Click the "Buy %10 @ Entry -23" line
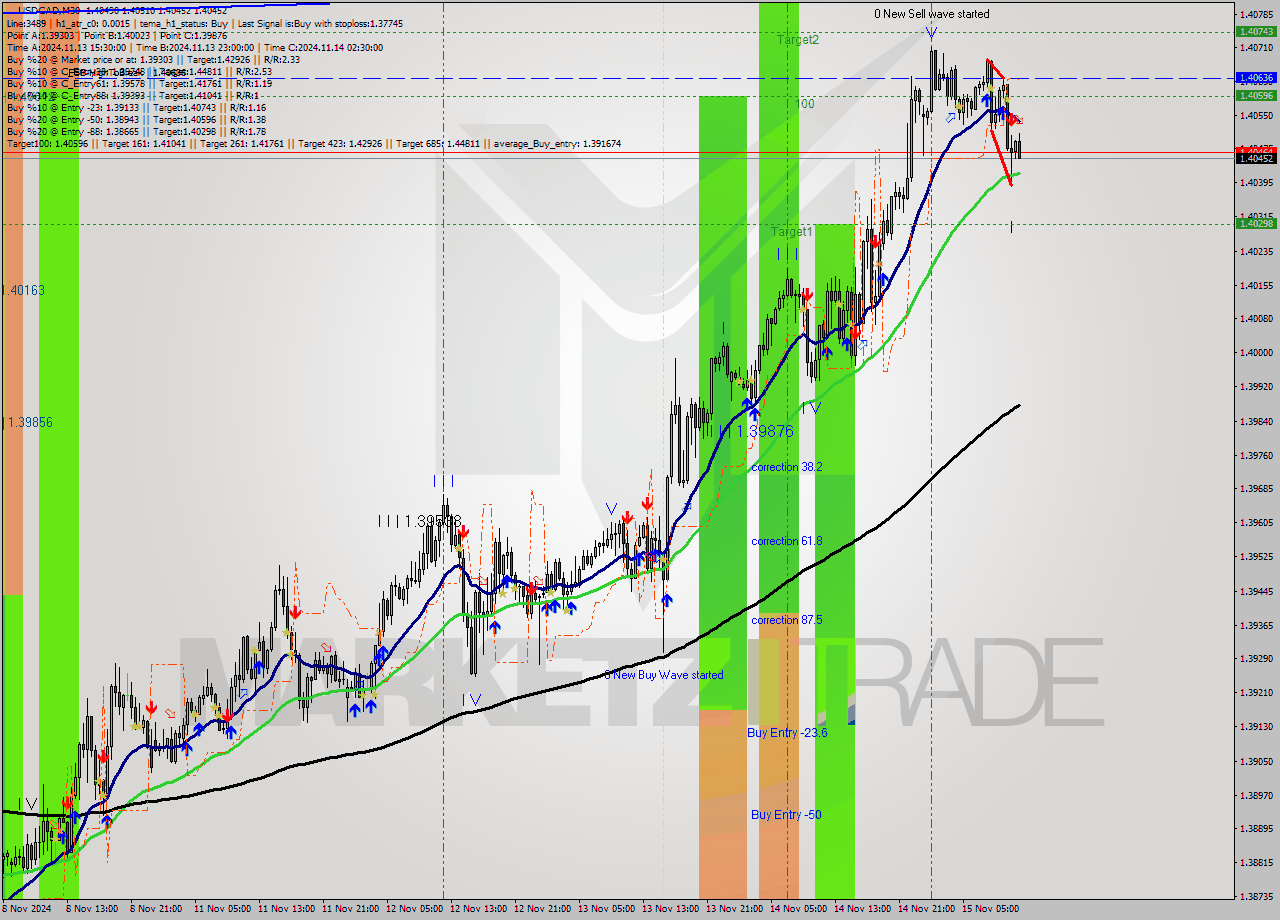 (139, 107)
